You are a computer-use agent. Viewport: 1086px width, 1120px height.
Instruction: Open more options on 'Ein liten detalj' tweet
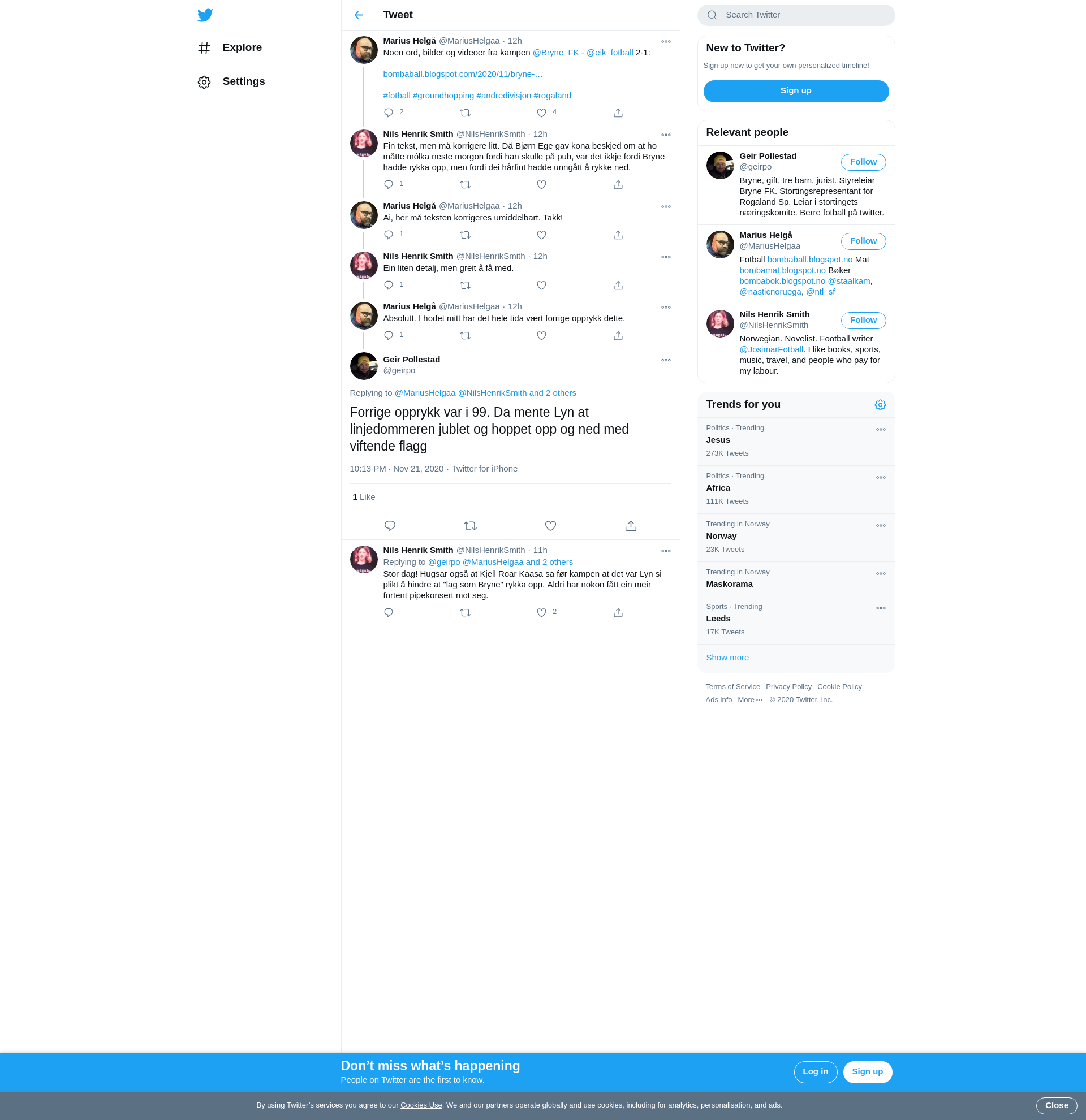pyautogui.click(x=666, y=257)
